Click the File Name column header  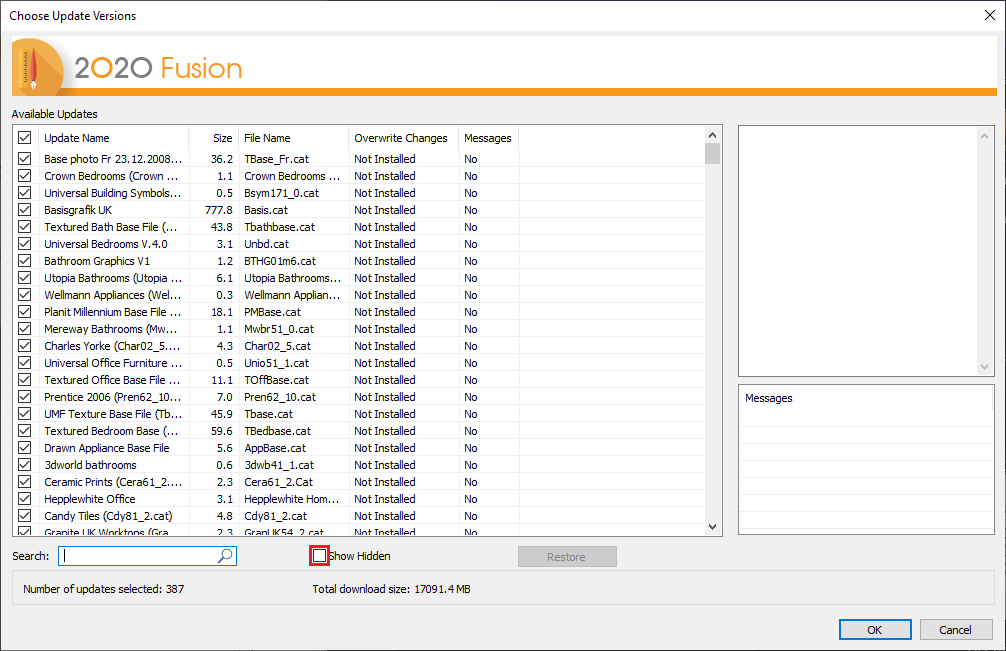[x=293, y=138]
